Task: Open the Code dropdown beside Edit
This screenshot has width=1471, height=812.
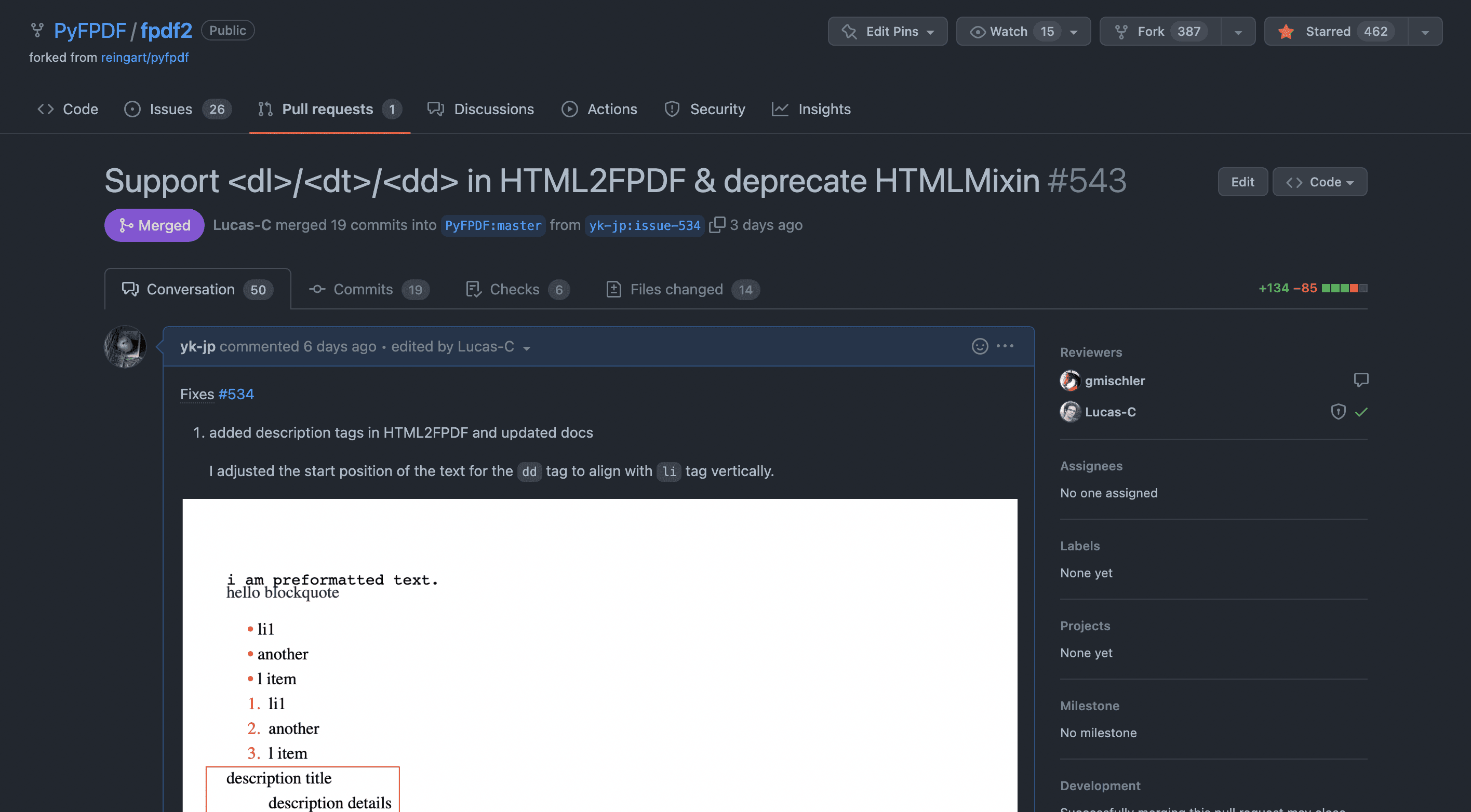Action: tap(1320, 182)
